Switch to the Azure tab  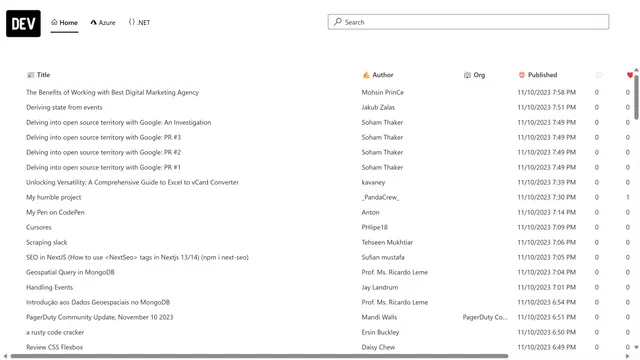pos(103,22)
